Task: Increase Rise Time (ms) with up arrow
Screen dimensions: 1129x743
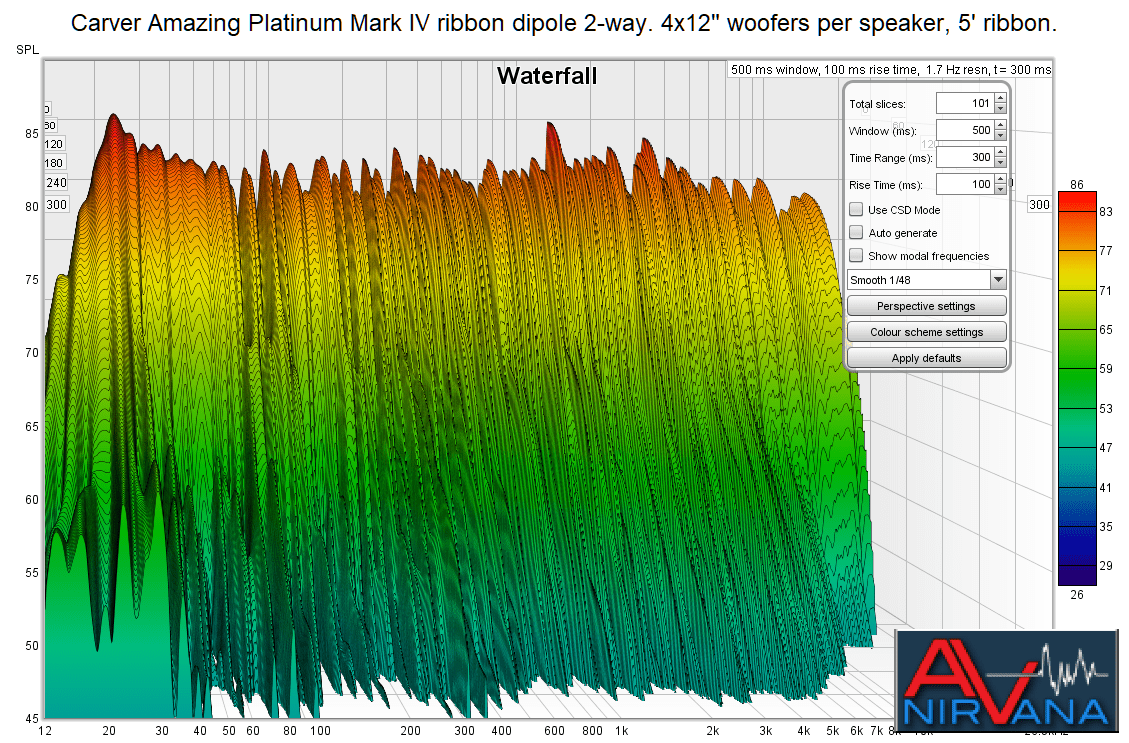Action: (1000, 180)
